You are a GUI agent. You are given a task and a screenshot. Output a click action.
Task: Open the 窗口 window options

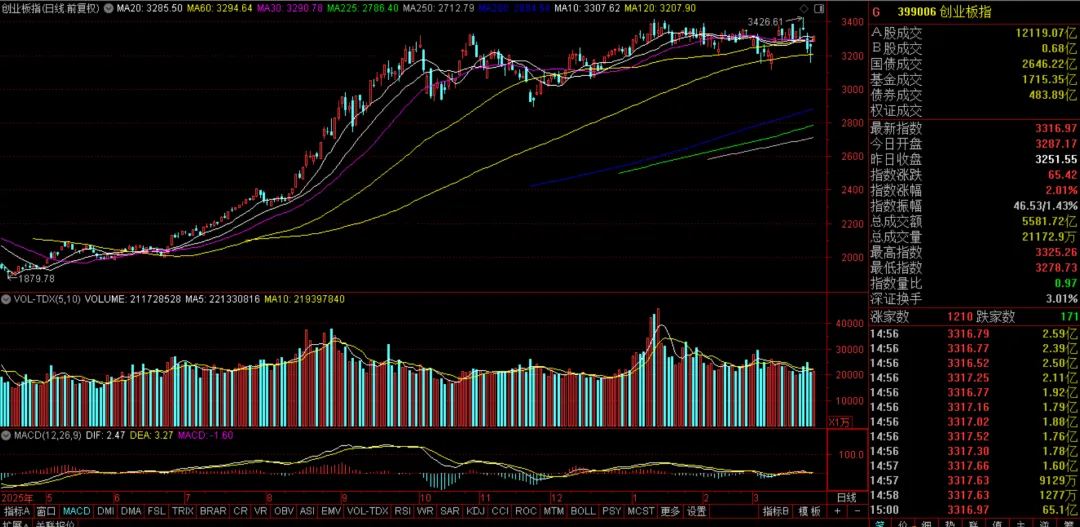coord(46,511)
